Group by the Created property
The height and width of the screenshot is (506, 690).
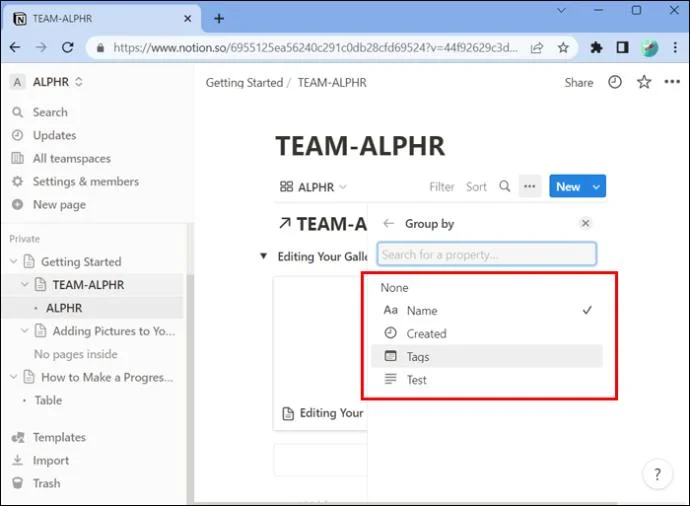[x=487, y=334]
